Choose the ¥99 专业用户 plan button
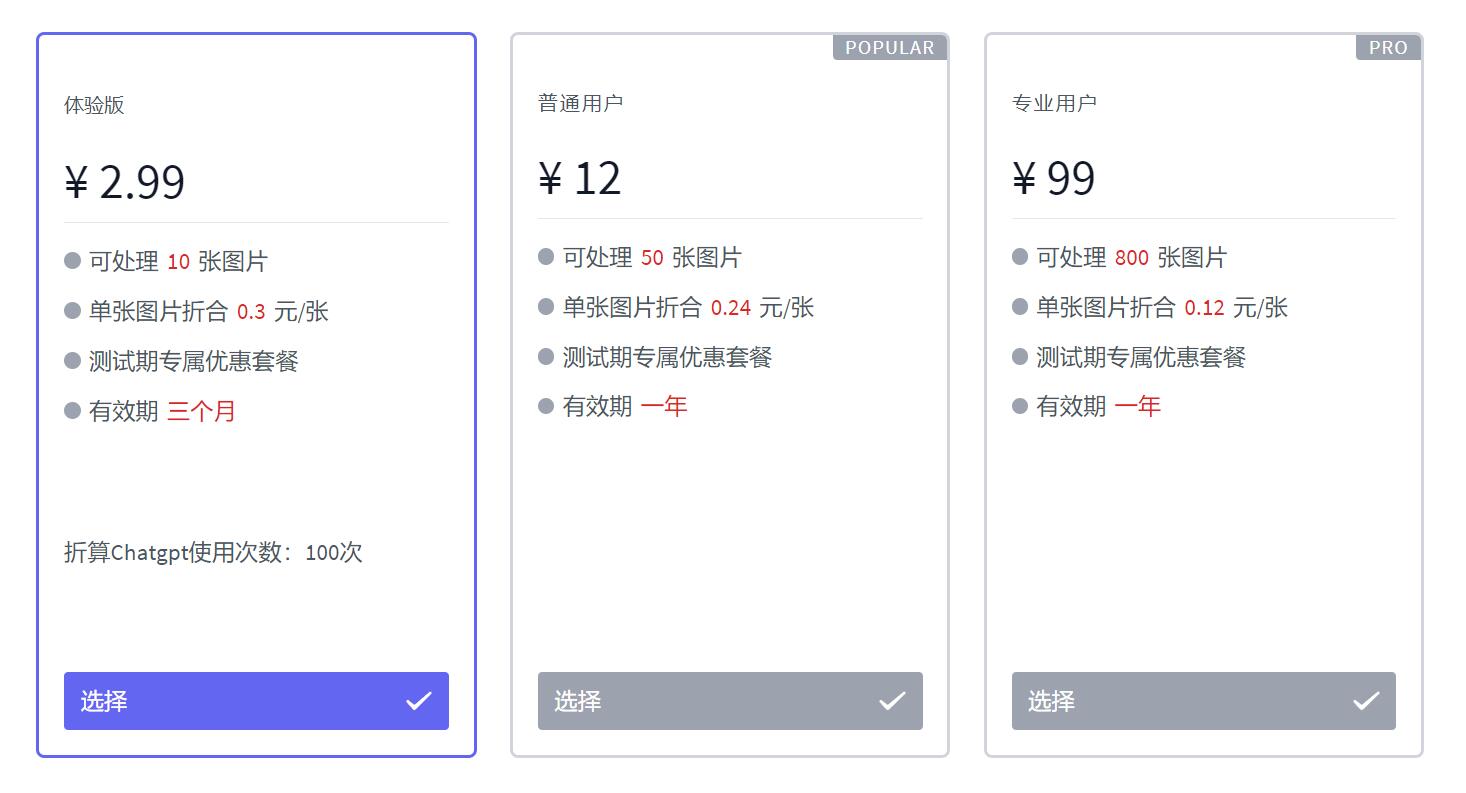 (x=1204, y=701)
